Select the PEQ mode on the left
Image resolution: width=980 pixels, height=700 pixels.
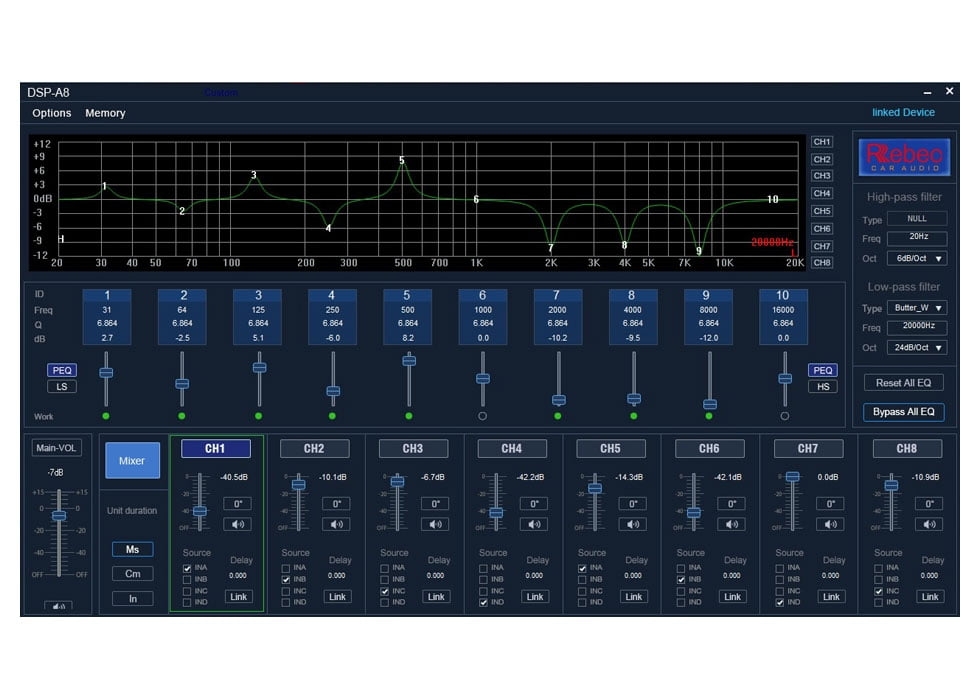click(62, 369)
